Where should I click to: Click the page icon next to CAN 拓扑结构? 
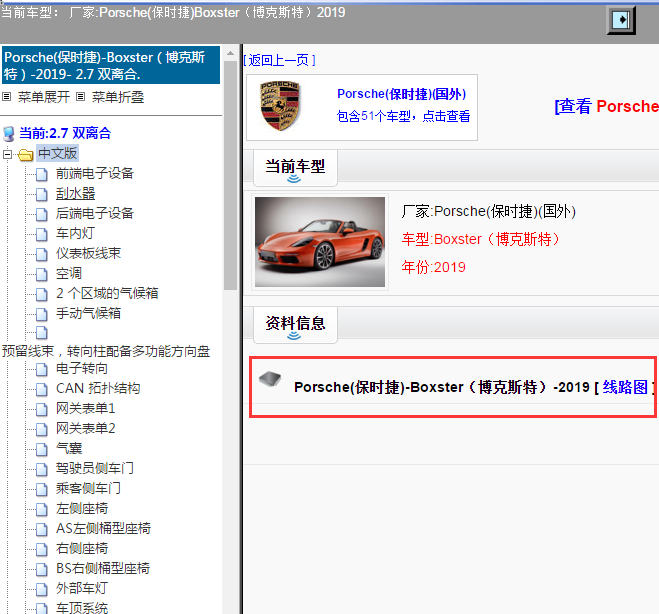[42, 389]
